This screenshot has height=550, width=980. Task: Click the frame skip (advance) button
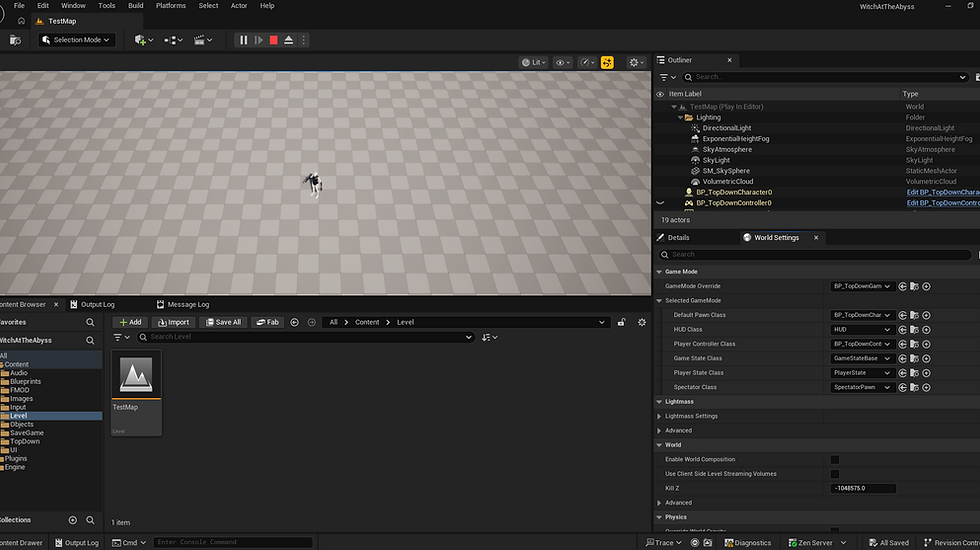[x=259, y=40]
